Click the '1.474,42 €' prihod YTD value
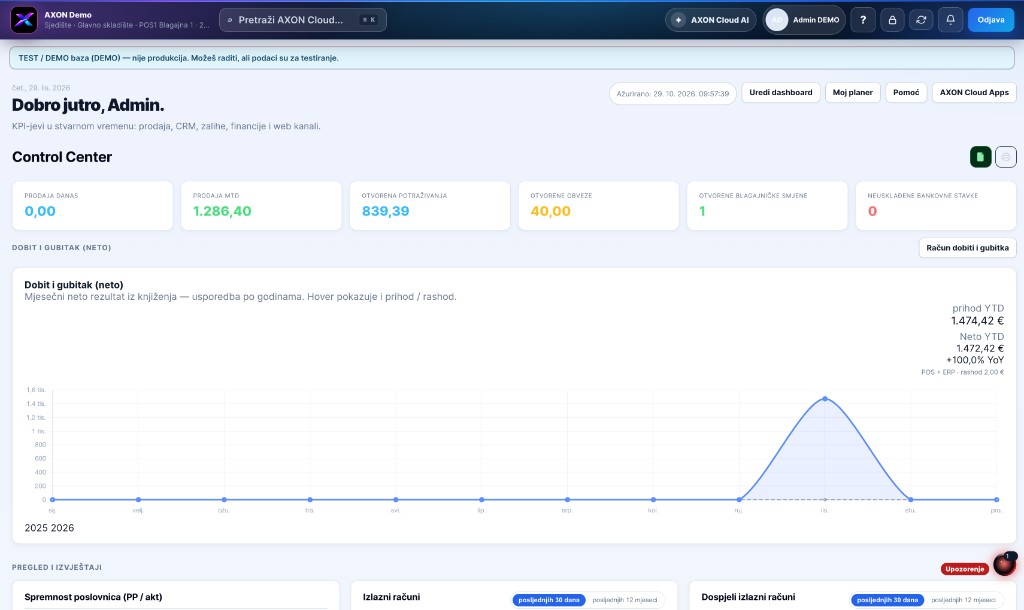 click(x=977, y=321)
